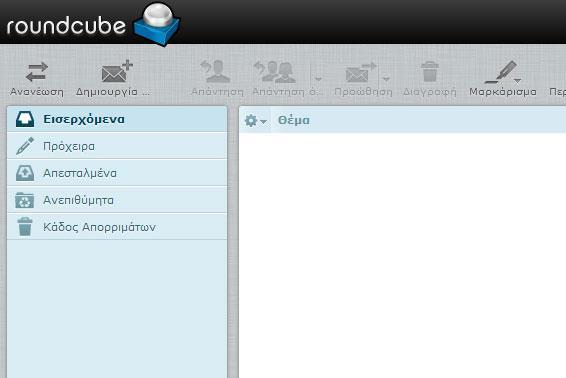Click the Διαγραφή trash icon in toolbar
The image size is (566, 378).
[x=430, y=71]
